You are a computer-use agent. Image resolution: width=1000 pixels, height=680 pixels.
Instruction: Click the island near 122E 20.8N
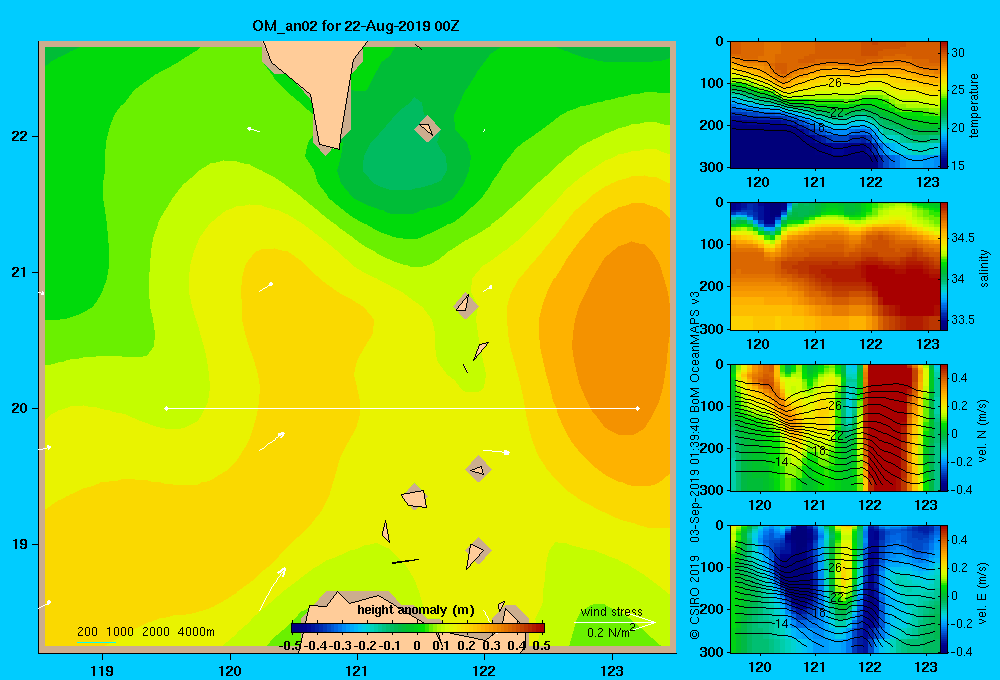click(465, 305)
